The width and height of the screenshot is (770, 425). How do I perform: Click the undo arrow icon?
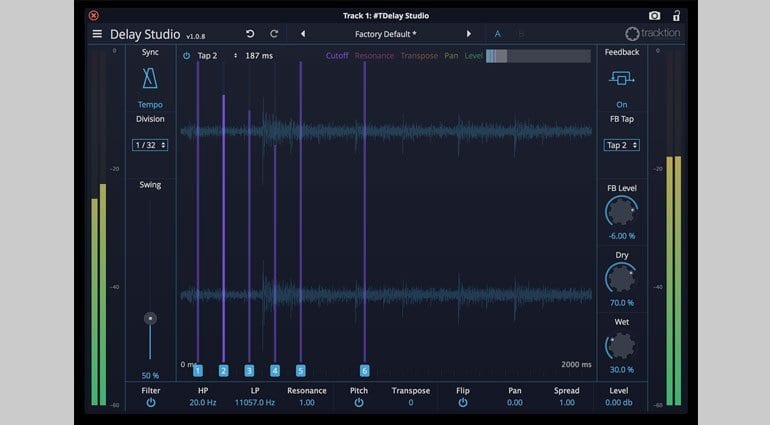(250, 34)
